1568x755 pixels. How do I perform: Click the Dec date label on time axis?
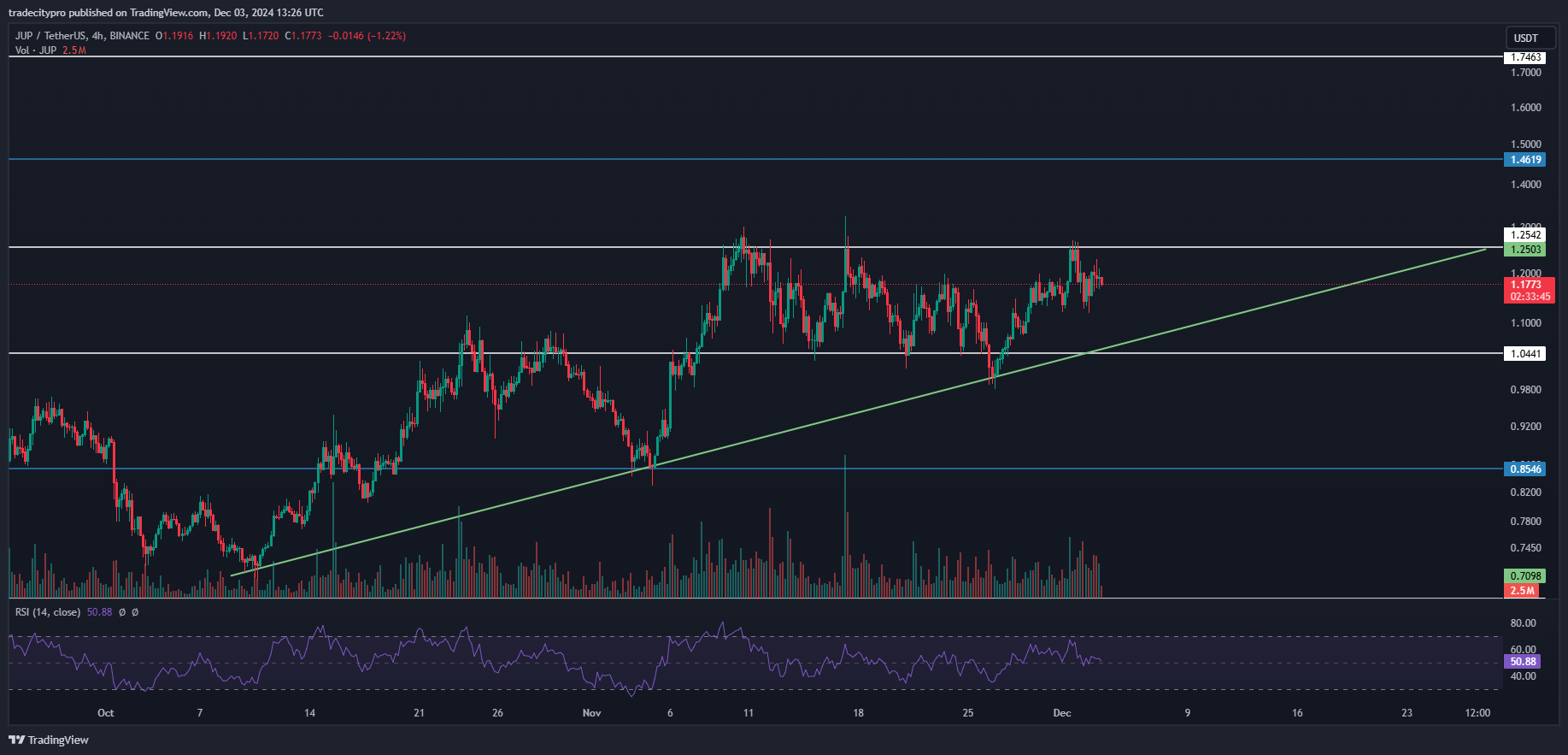(x=1062, y=713)
